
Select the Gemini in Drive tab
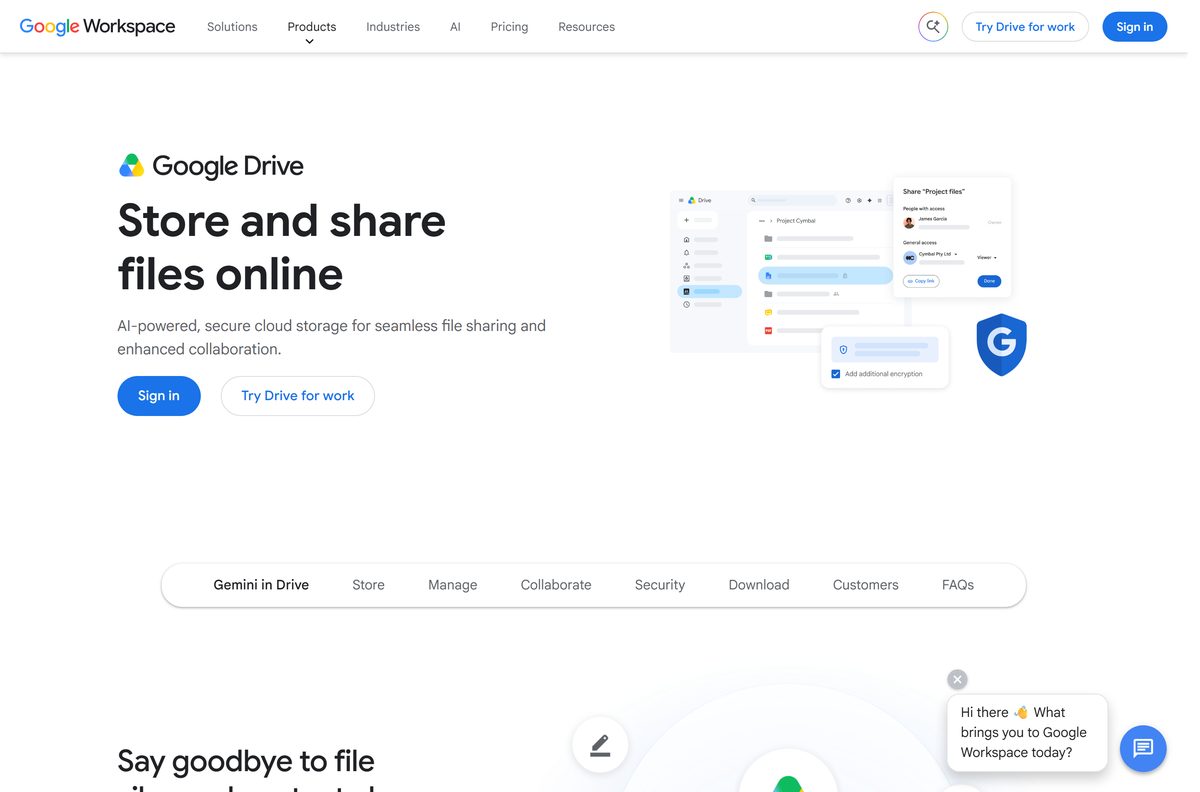pos(261,585)
